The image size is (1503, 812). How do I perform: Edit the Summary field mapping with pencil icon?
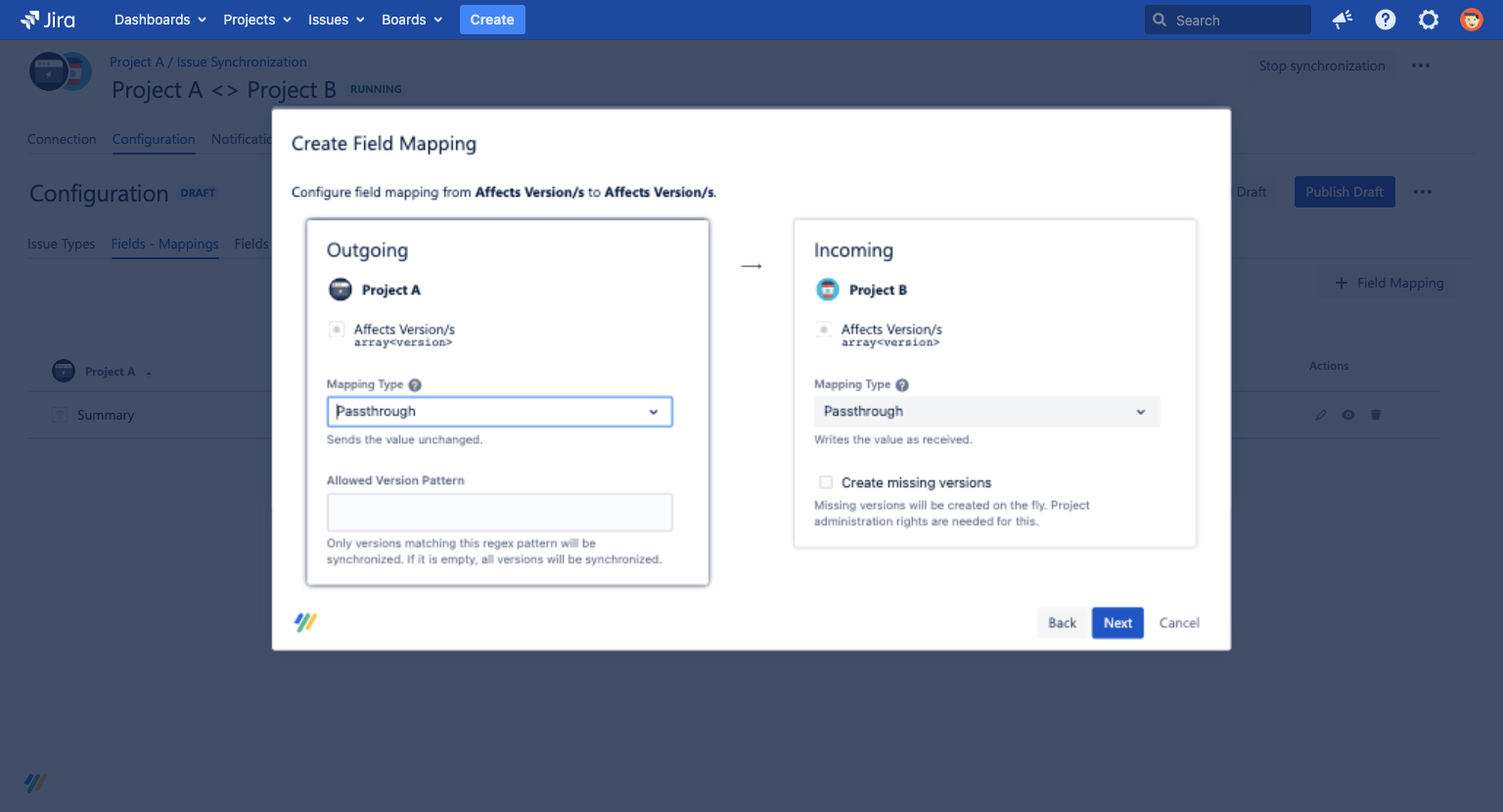pos(1320,414)
